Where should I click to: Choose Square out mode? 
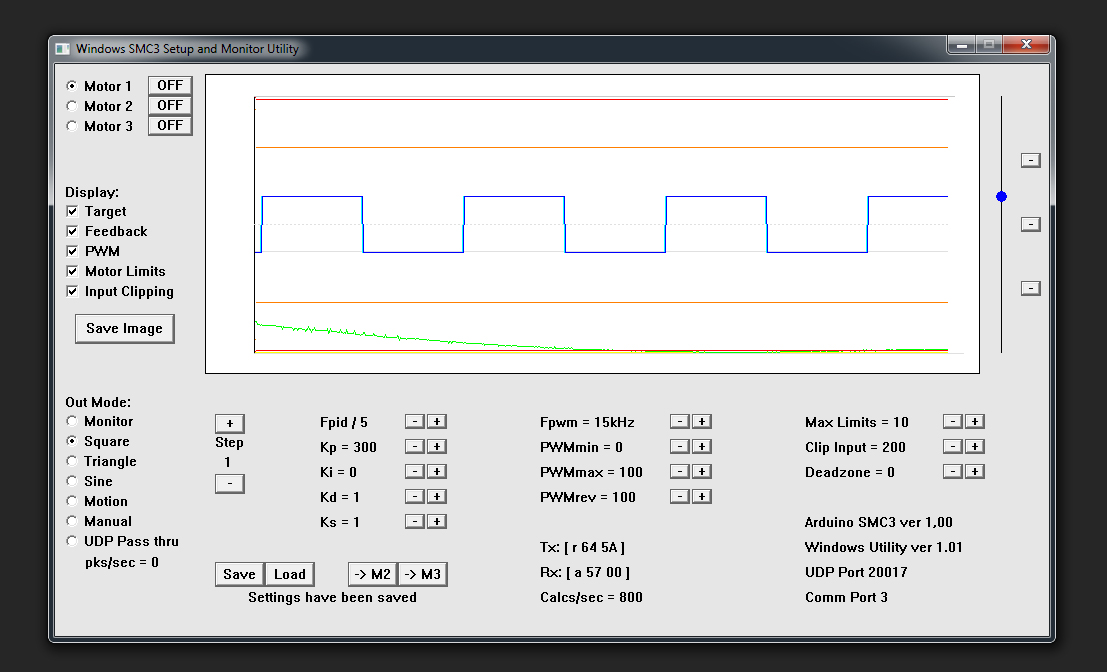pos(71,440)
